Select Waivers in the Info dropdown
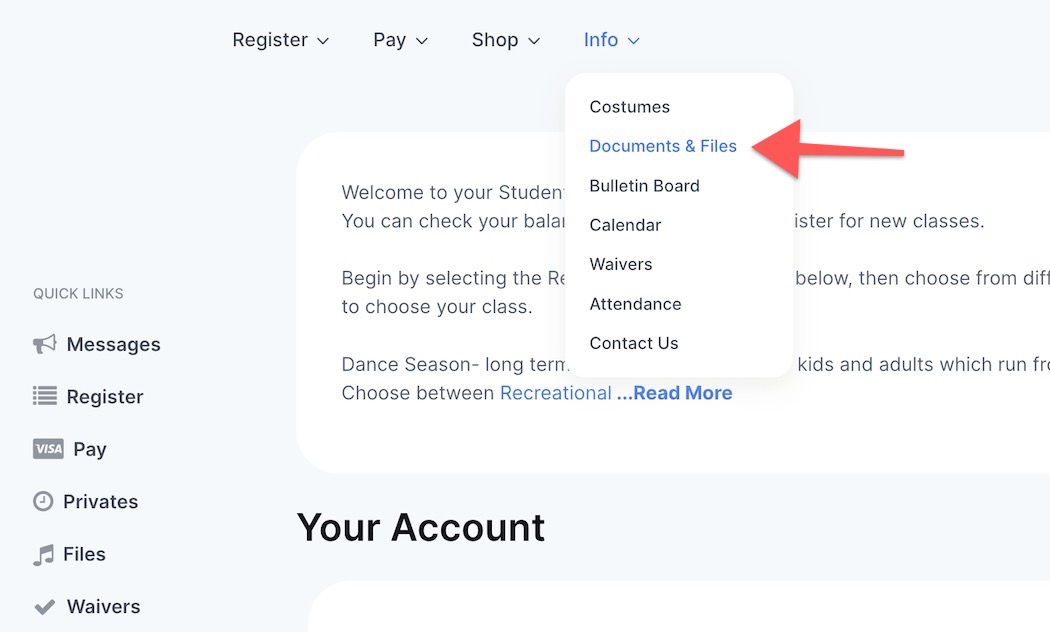Viewport: 1050px width, 632px height. (621, 264)
